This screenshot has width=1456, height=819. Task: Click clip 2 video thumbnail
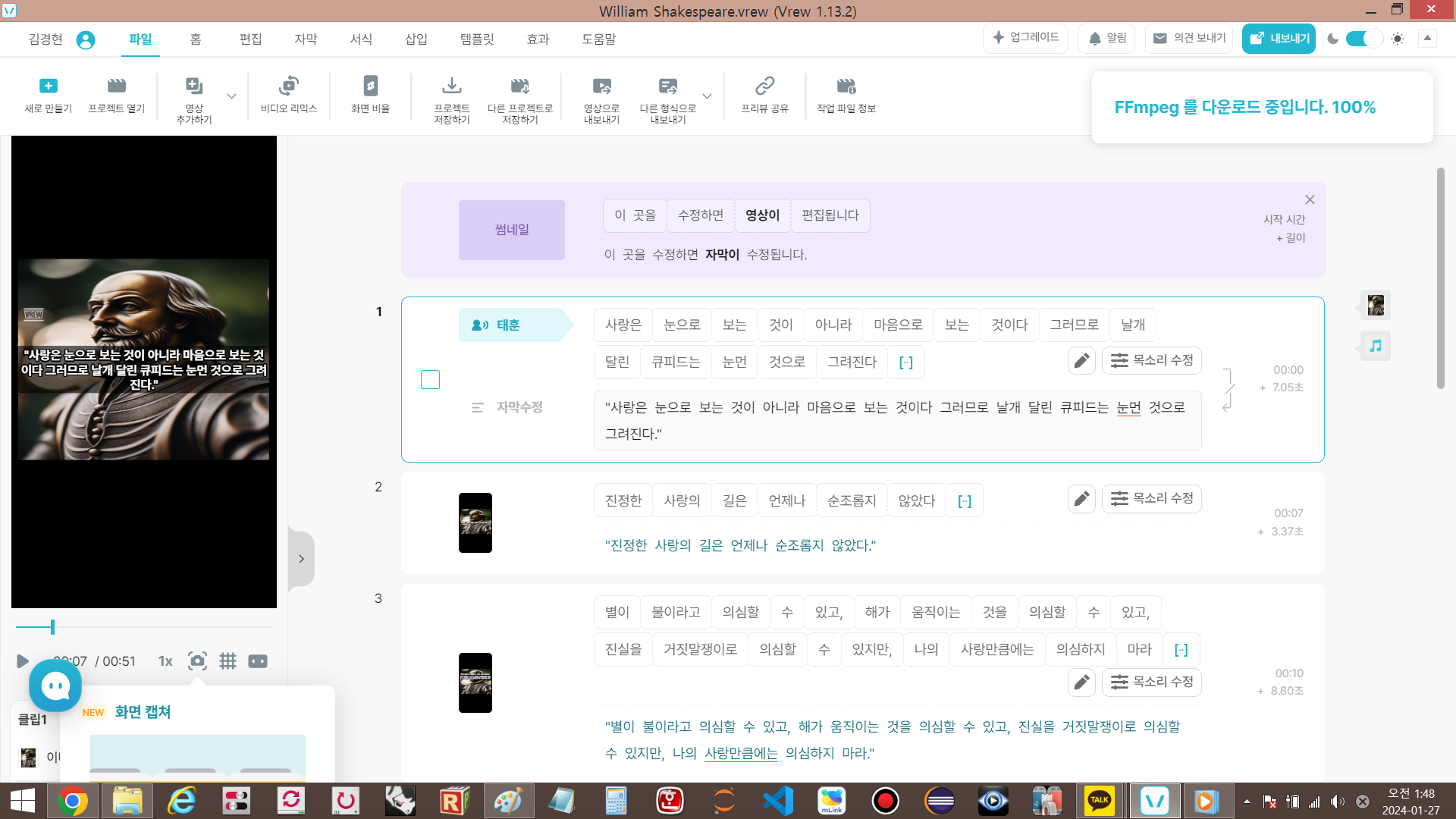[475, 523]
